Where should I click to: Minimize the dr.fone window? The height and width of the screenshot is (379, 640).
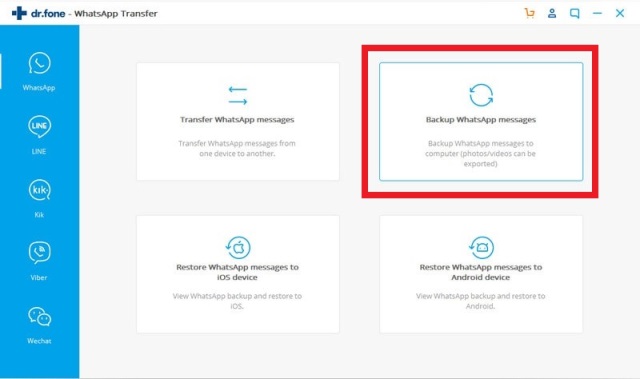tap(597, 13)
